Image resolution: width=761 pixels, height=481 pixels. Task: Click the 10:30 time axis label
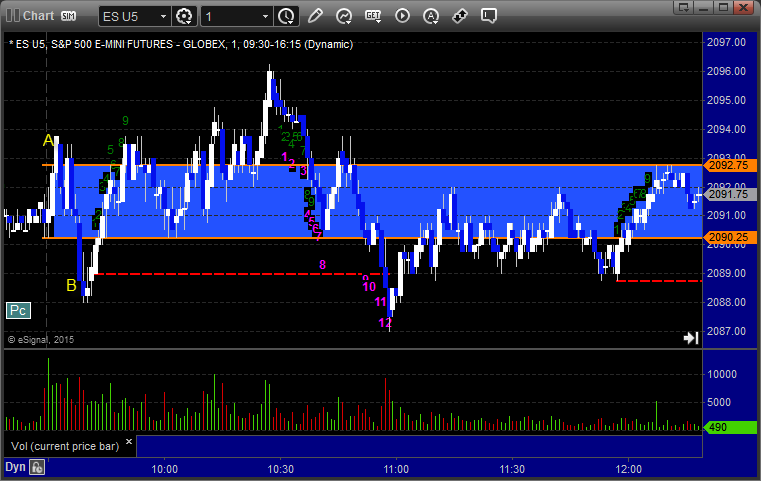281,469
